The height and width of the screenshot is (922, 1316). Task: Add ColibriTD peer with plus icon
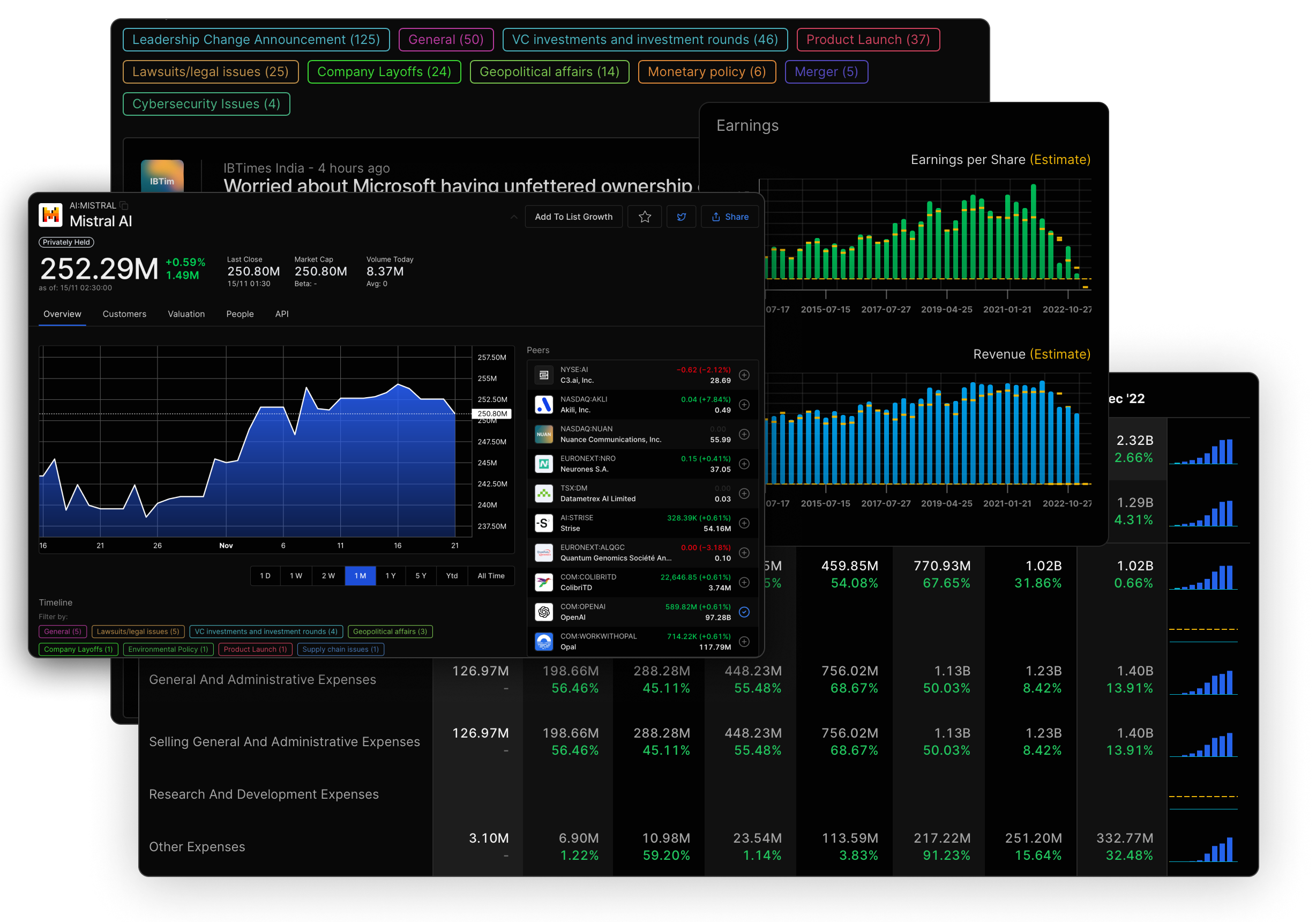coord(744,583)
